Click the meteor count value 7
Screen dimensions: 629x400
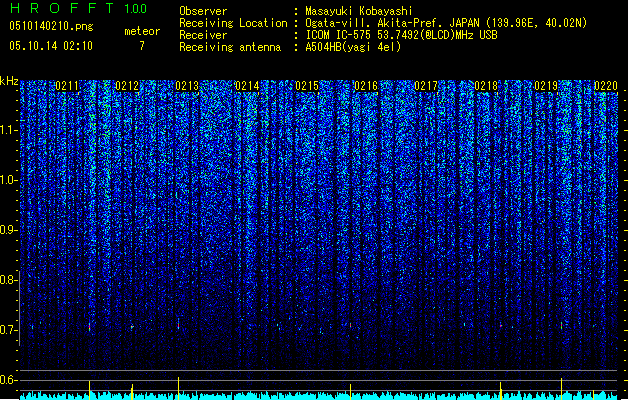tap(142, 46)
